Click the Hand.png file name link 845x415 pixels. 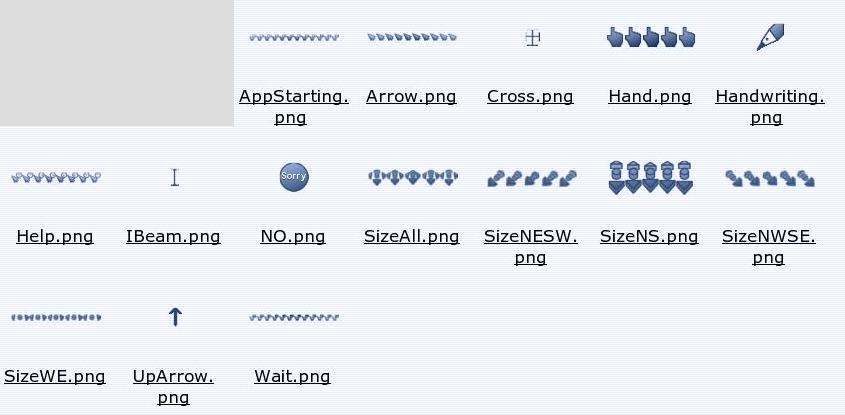(649, 96)
